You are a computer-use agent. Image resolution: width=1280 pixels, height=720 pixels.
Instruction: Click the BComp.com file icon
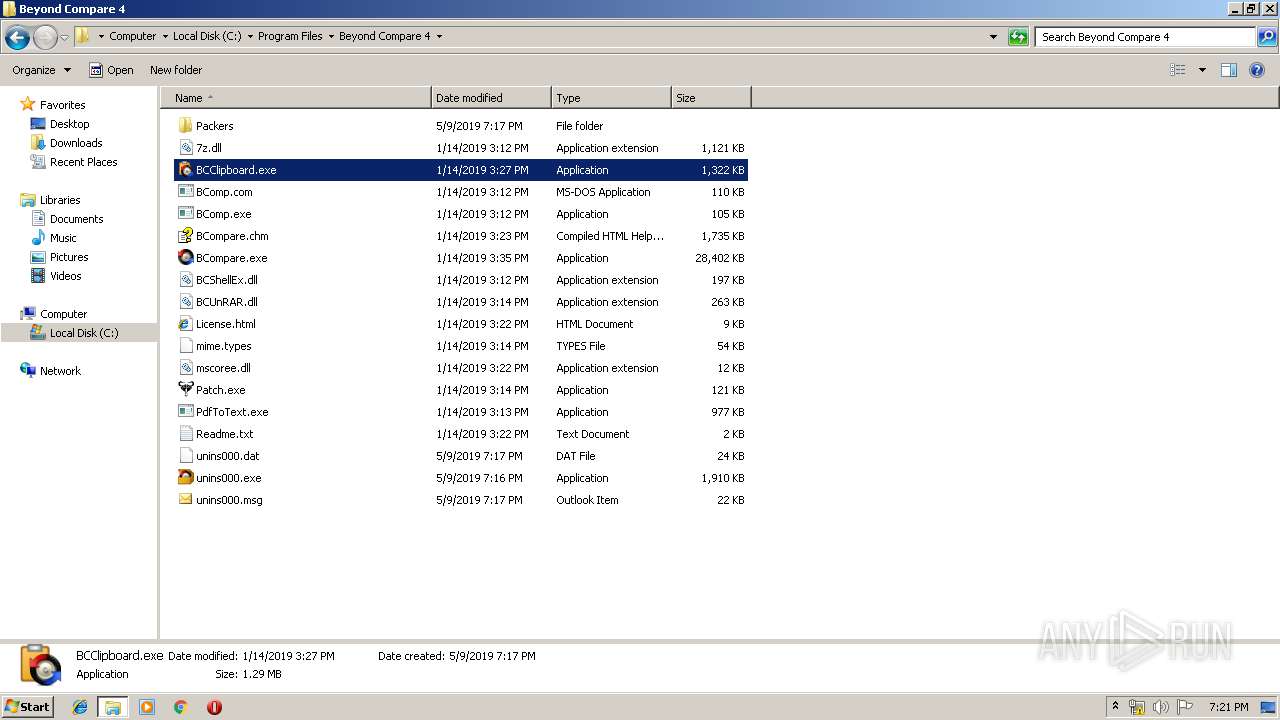[185, 191]
